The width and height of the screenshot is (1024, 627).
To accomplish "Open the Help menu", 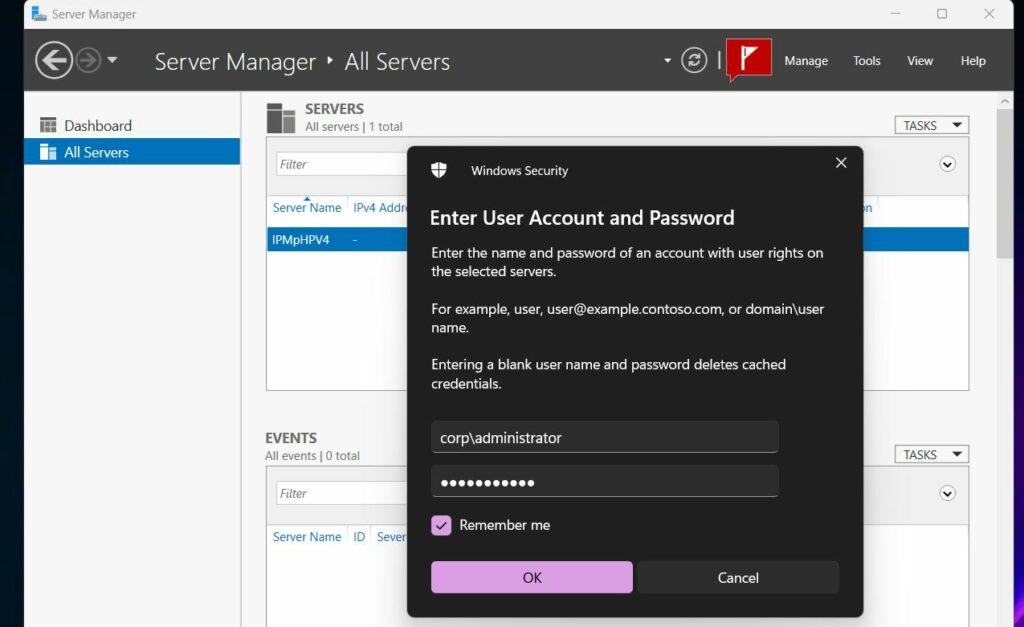I will 972,61.
